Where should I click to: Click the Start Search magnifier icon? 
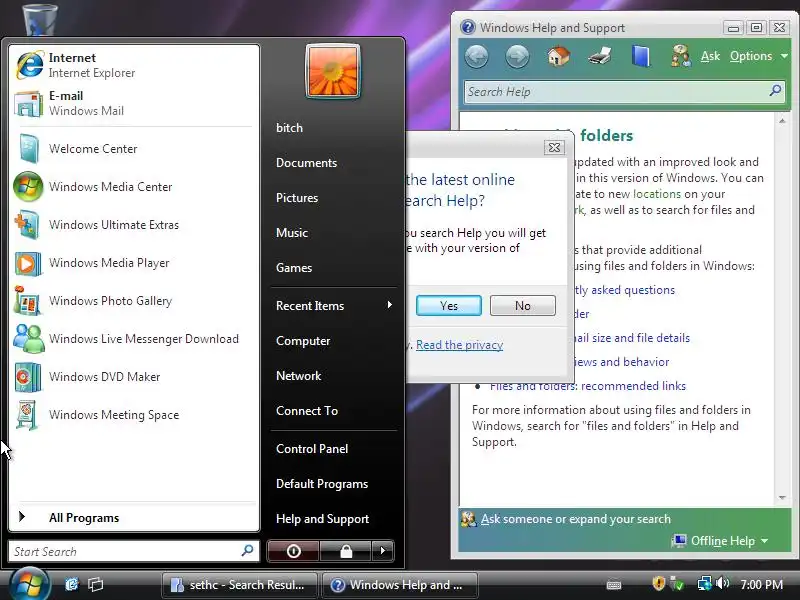(247, 551)
